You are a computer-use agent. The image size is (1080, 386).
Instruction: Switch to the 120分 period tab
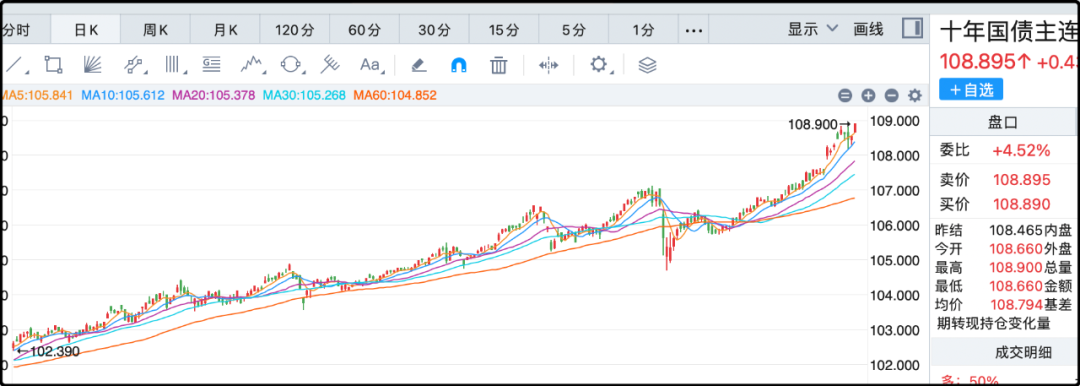[x=295, y=30]
